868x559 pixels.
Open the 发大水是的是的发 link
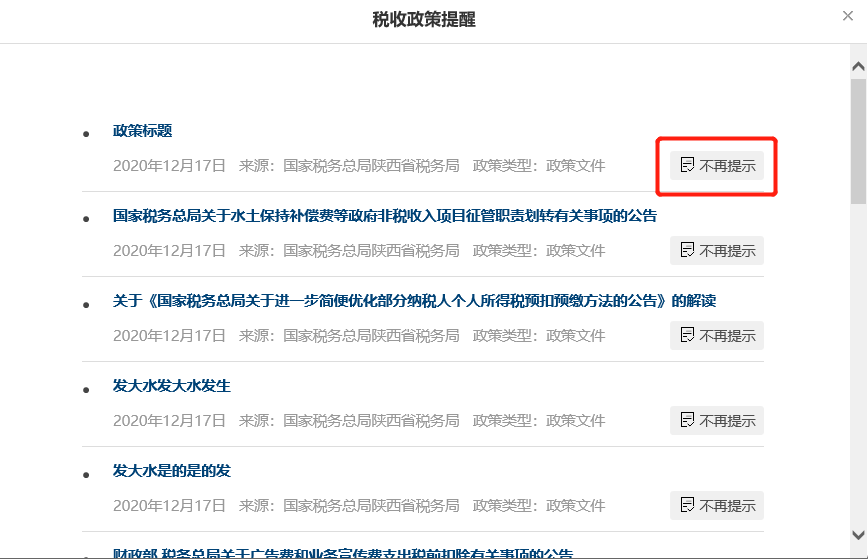pos(172,471)
